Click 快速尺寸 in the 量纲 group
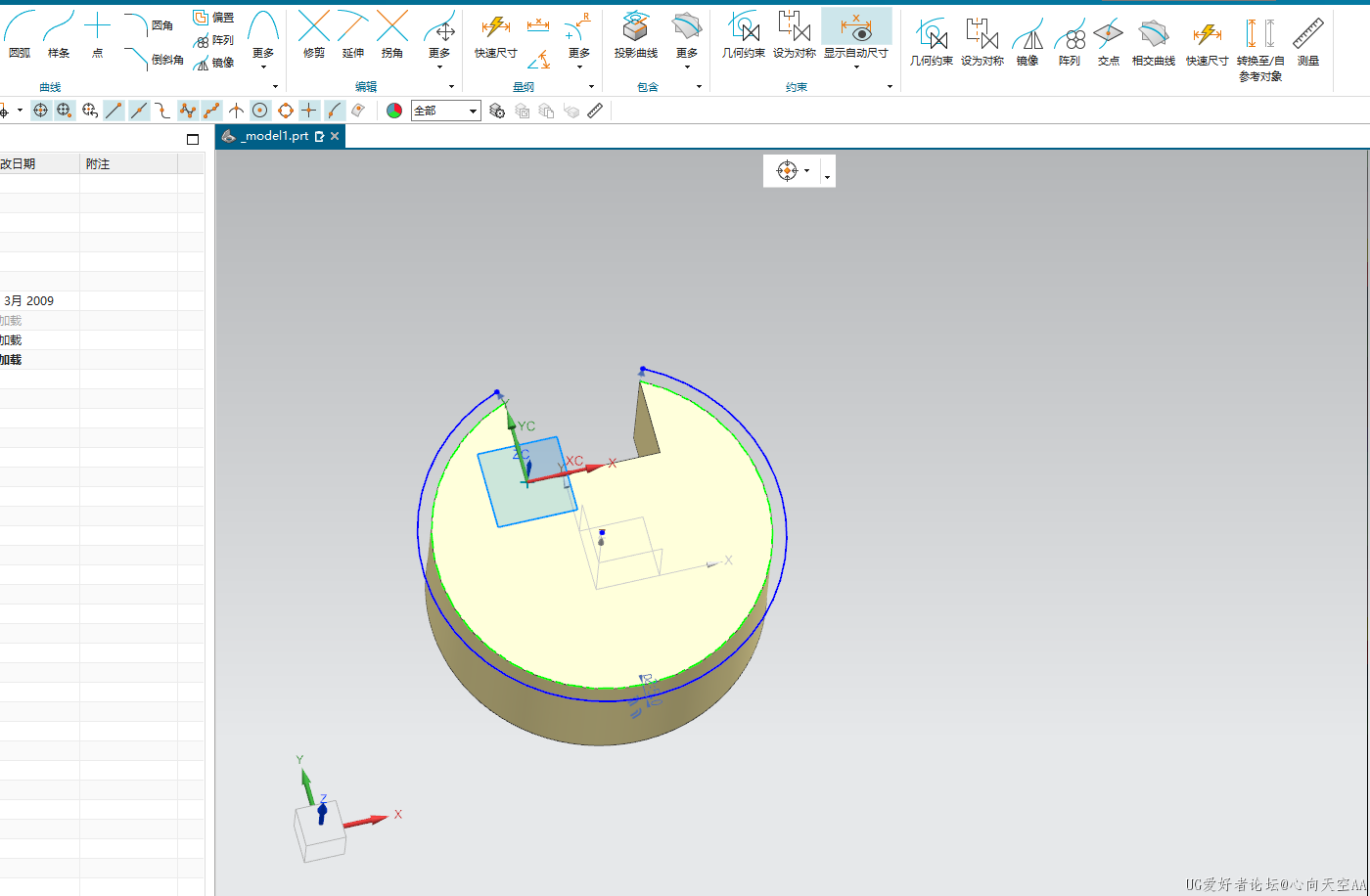 click(x=496, y=37)
